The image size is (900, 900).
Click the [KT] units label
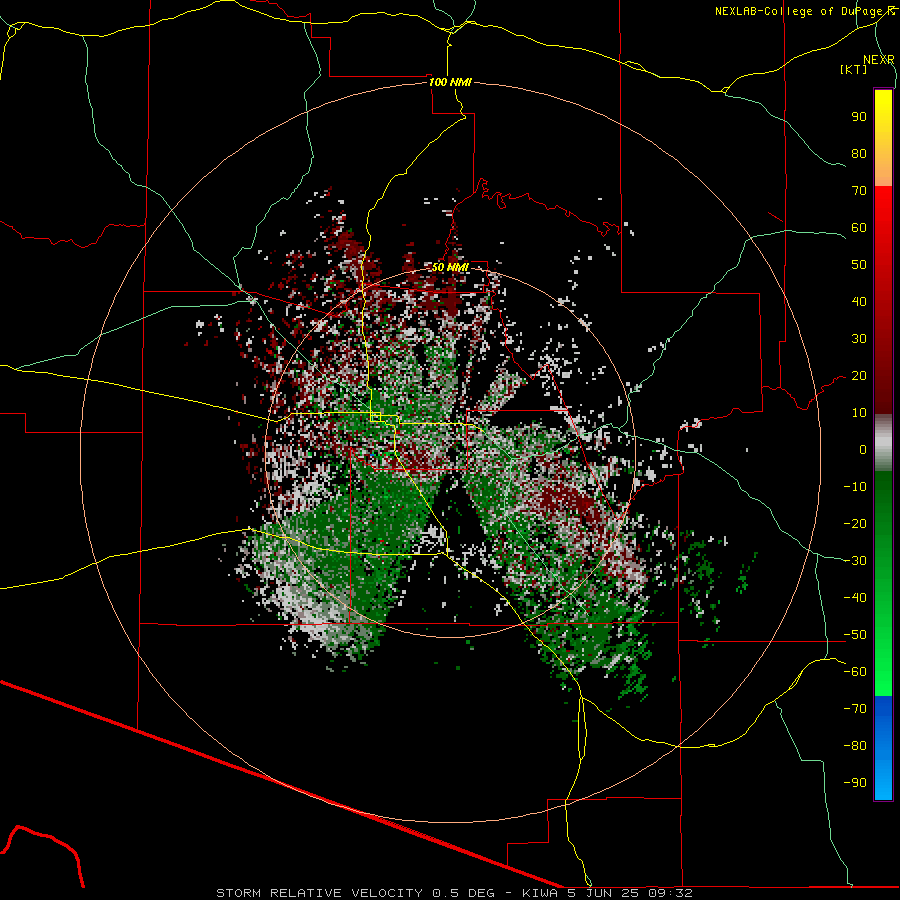click(x=854, y=69)
